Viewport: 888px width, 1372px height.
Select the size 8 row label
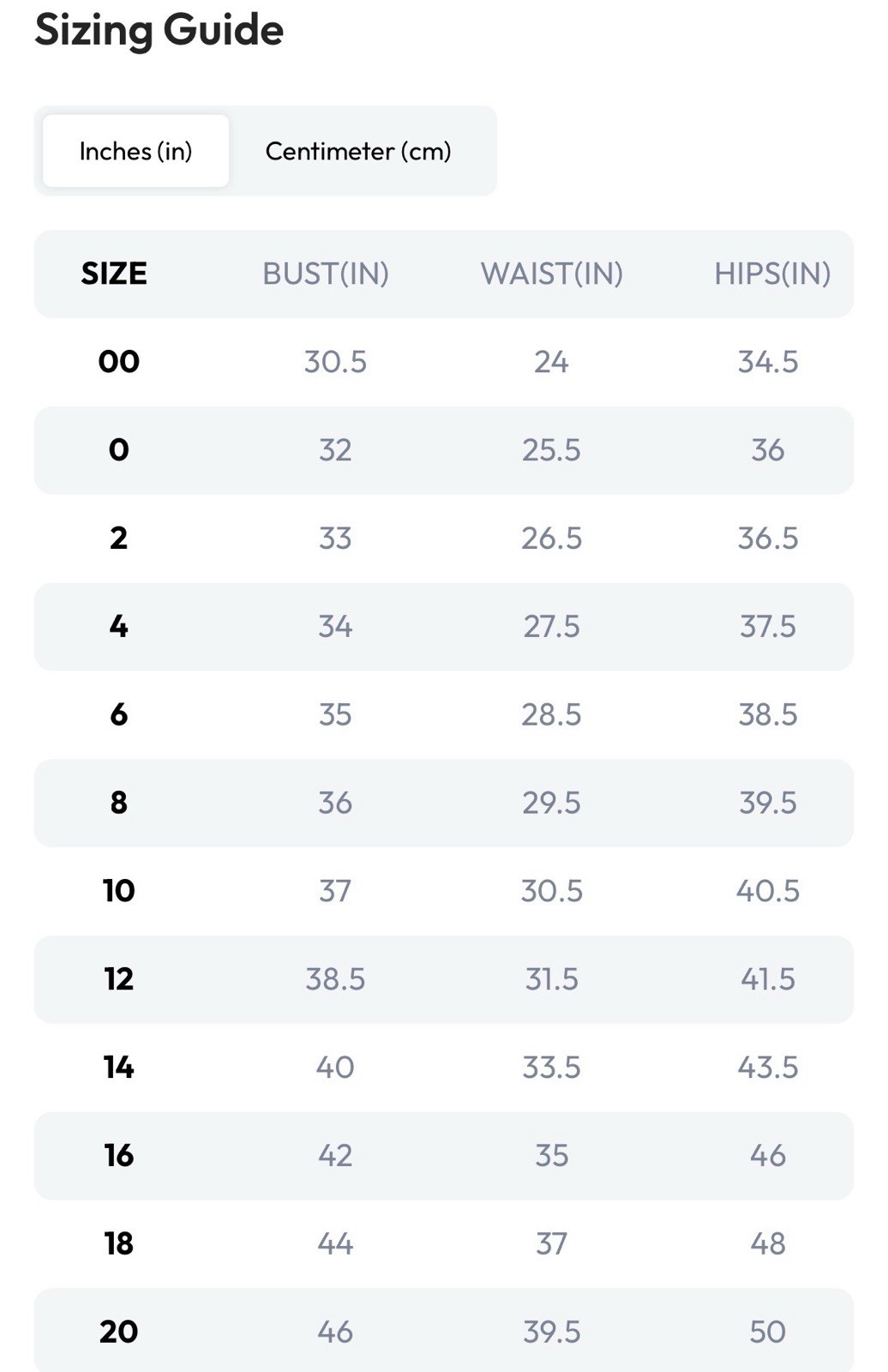(118, 803)
